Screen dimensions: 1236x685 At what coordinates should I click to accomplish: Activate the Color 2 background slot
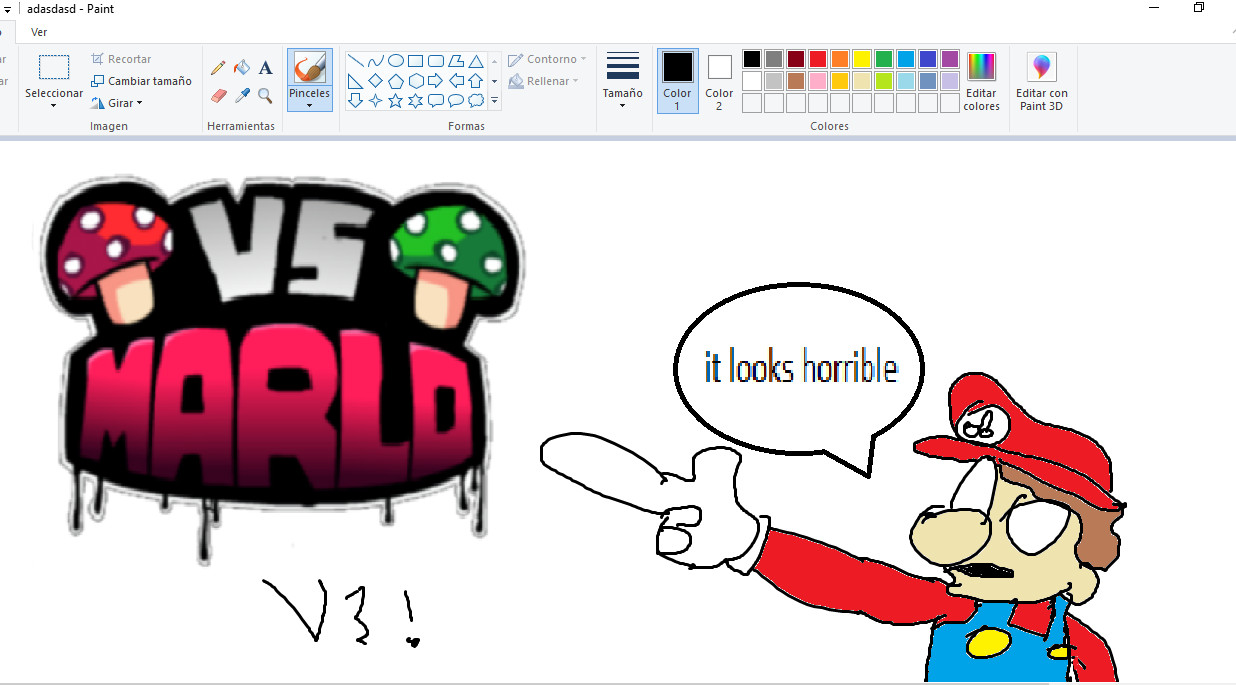[719, 80]
